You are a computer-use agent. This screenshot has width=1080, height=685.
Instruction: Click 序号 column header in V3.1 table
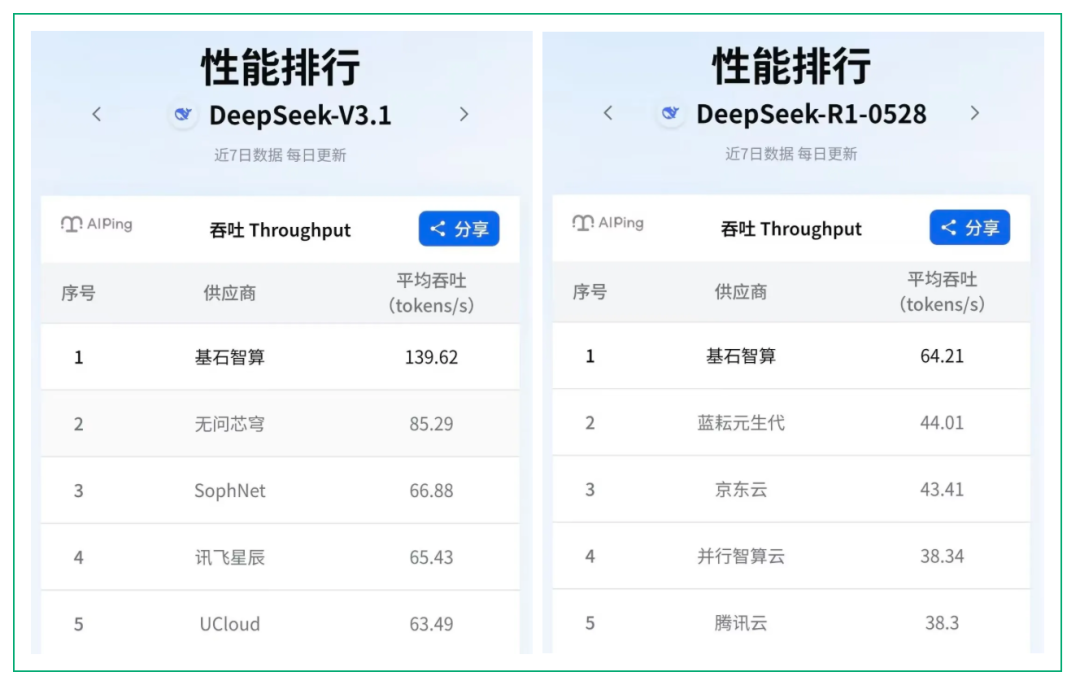[x=78, y=293]
